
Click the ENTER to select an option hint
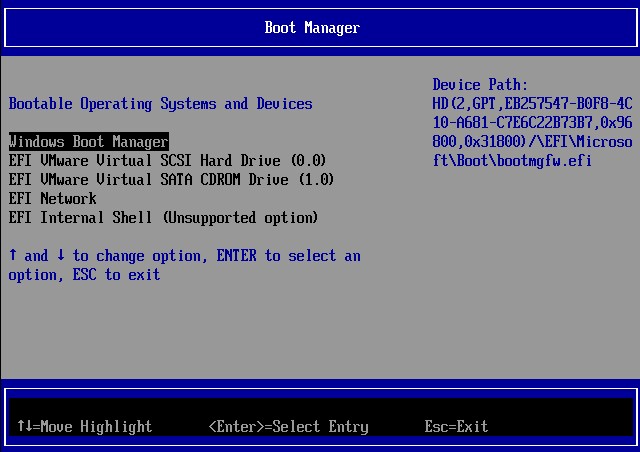coord(289,256)
